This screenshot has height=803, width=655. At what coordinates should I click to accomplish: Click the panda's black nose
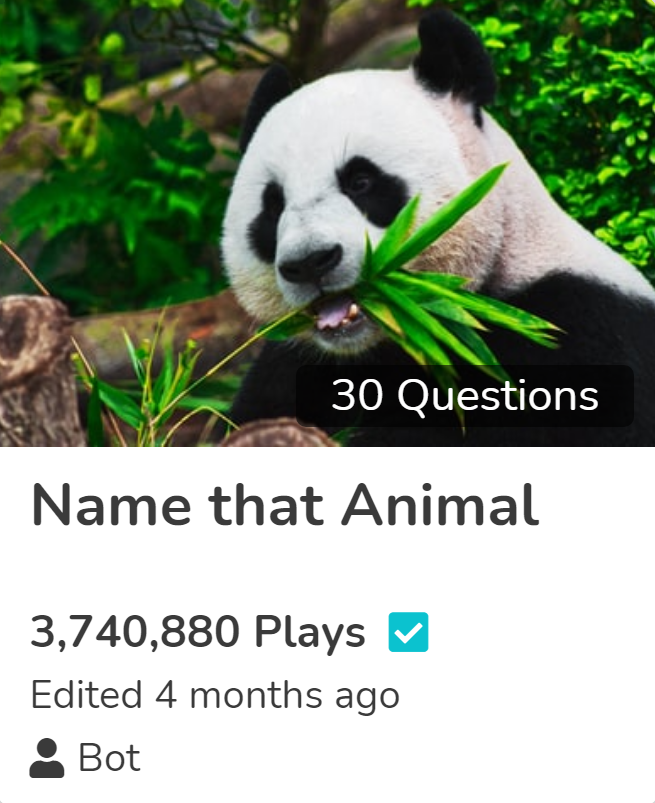[310, 263]
